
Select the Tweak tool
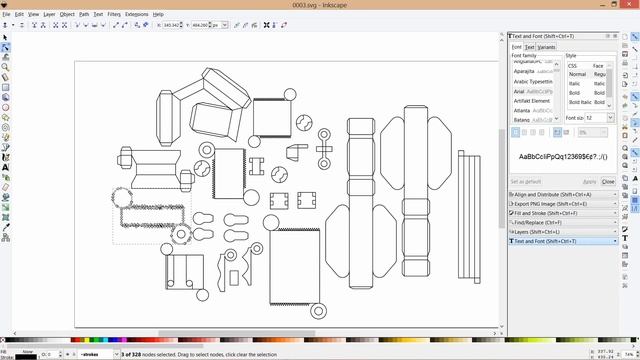5,57
